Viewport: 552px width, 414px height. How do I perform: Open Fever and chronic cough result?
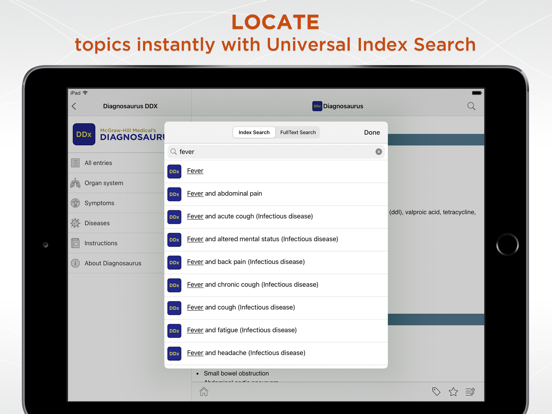[276, 285]
